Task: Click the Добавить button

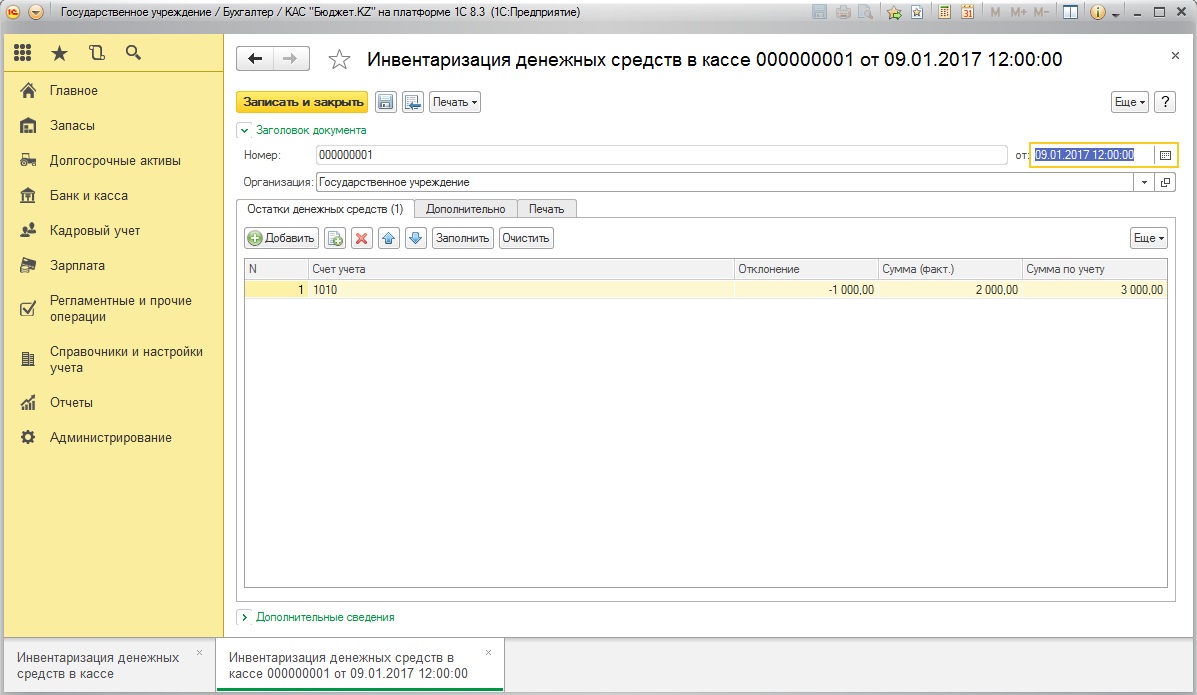Action: pyautogui.click(x=282, y=238)
